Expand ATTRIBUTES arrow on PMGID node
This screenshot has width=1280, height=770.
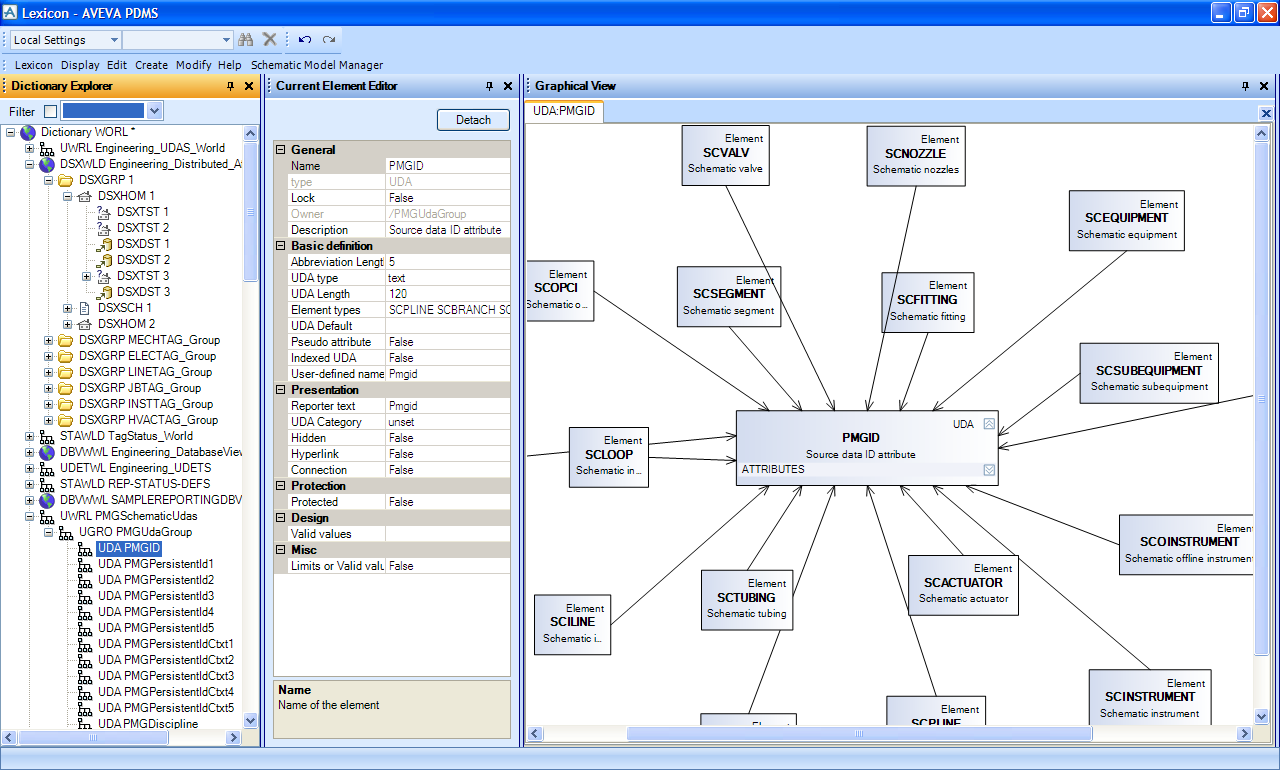click(989, 469)
